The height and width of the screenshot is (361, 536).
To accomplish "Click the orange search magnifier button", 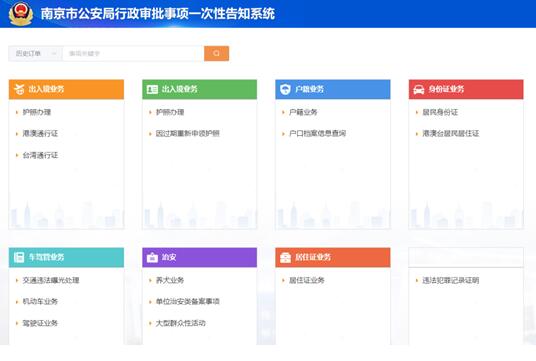I will coord(216,53).
